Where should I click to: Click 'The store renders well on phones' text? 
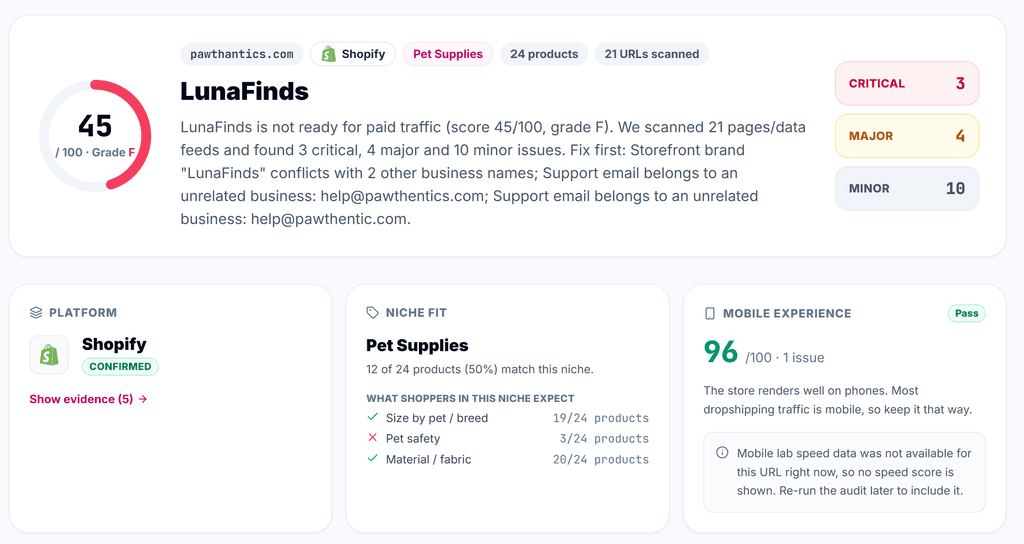[838, 400]
